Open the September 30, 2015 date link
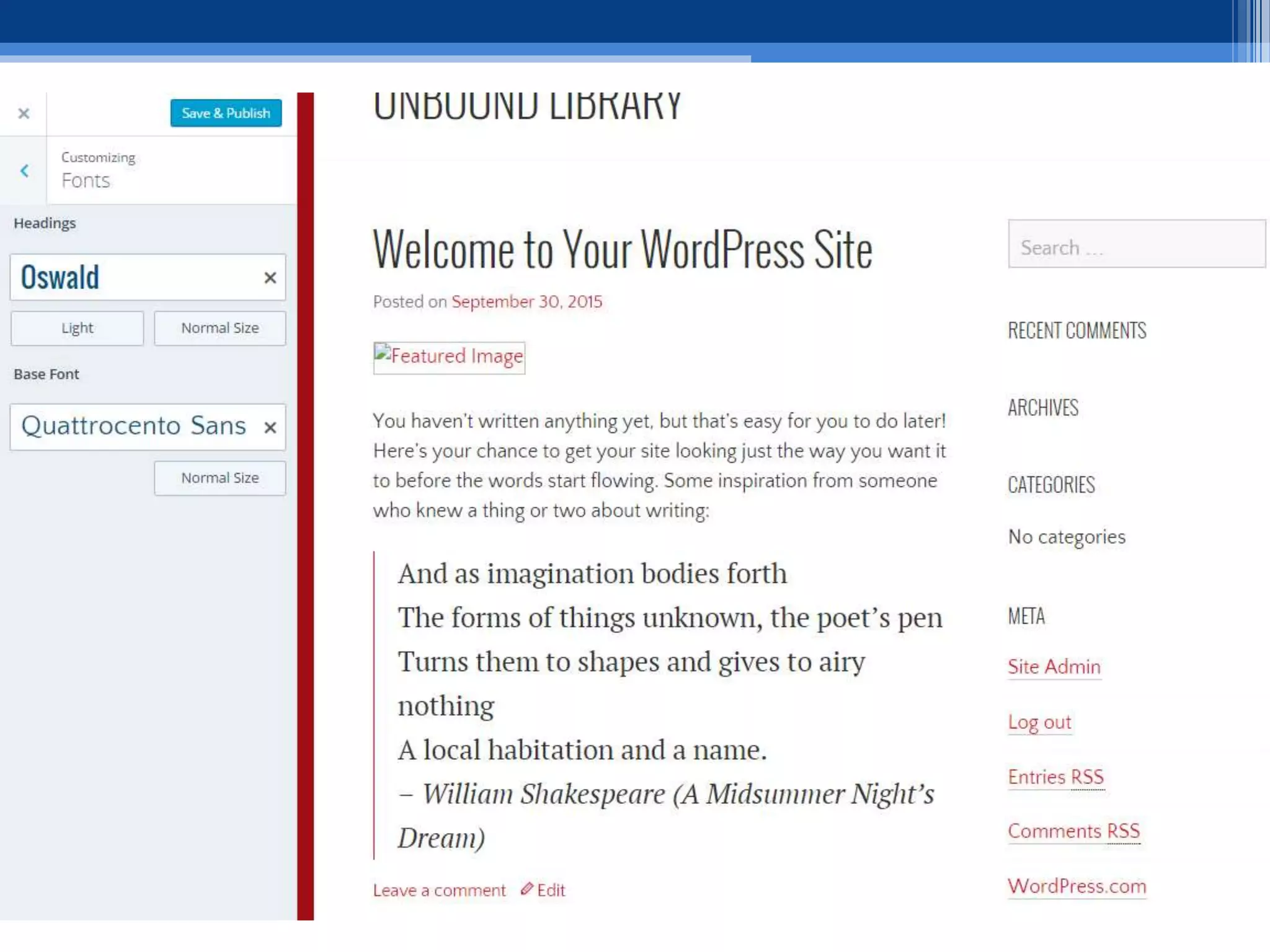 pyautogui.click(x=526, y=302)
